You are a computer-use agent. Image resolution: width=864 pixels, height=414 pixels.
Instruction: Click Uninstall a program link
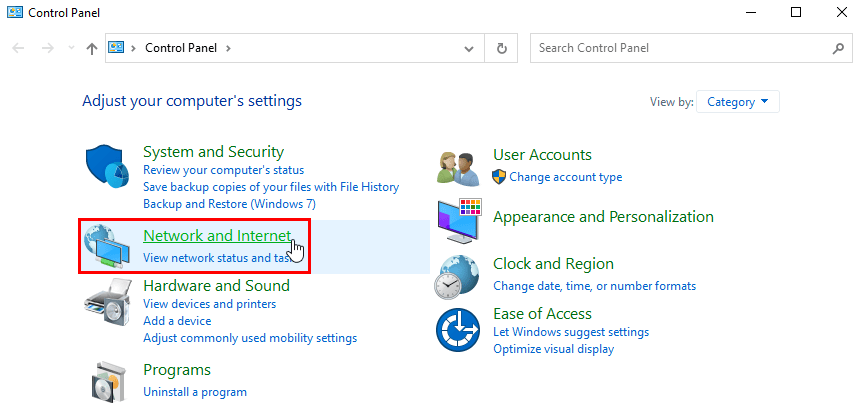195,393
